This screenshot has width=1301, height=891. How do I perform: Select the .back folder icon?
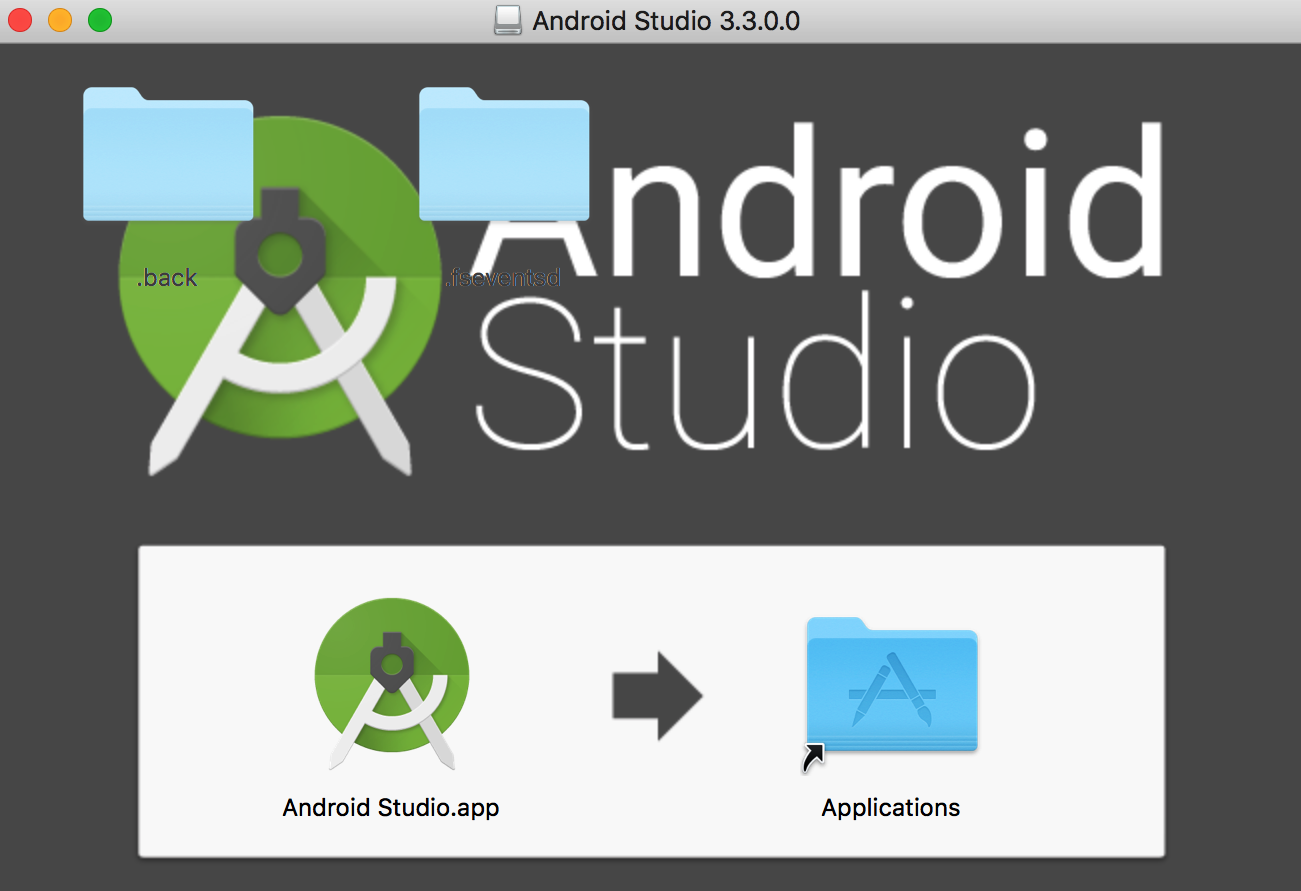point(168,155)
